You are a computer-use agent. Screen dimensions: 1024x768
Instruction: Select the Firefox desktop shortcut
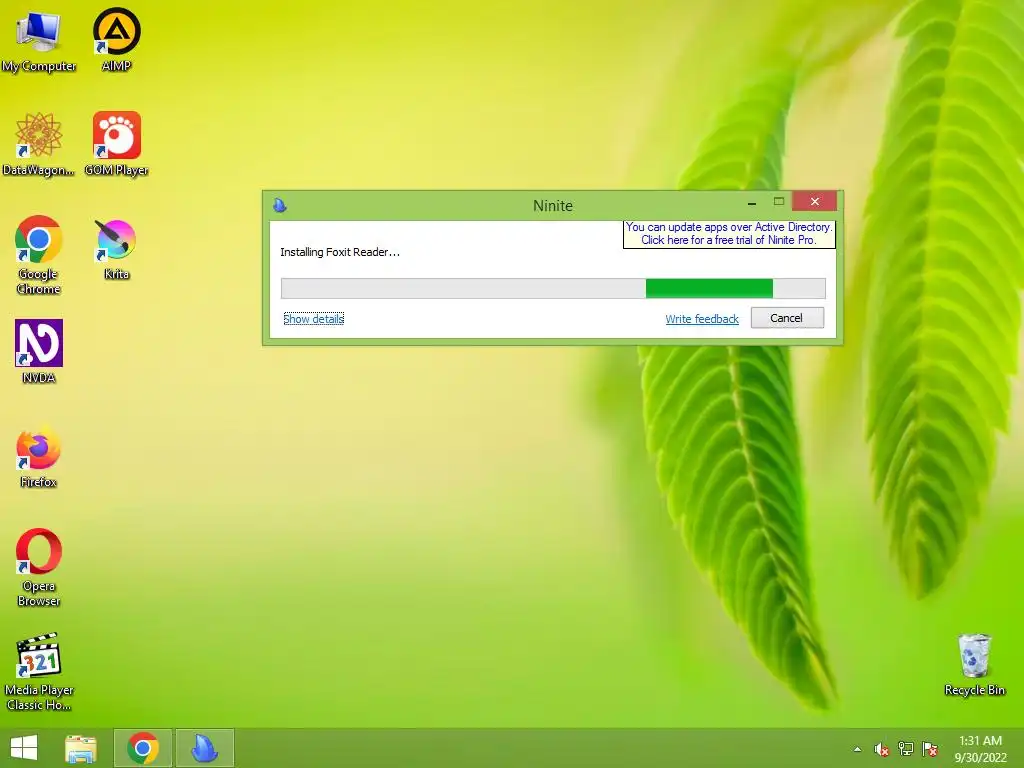[39, 458]
